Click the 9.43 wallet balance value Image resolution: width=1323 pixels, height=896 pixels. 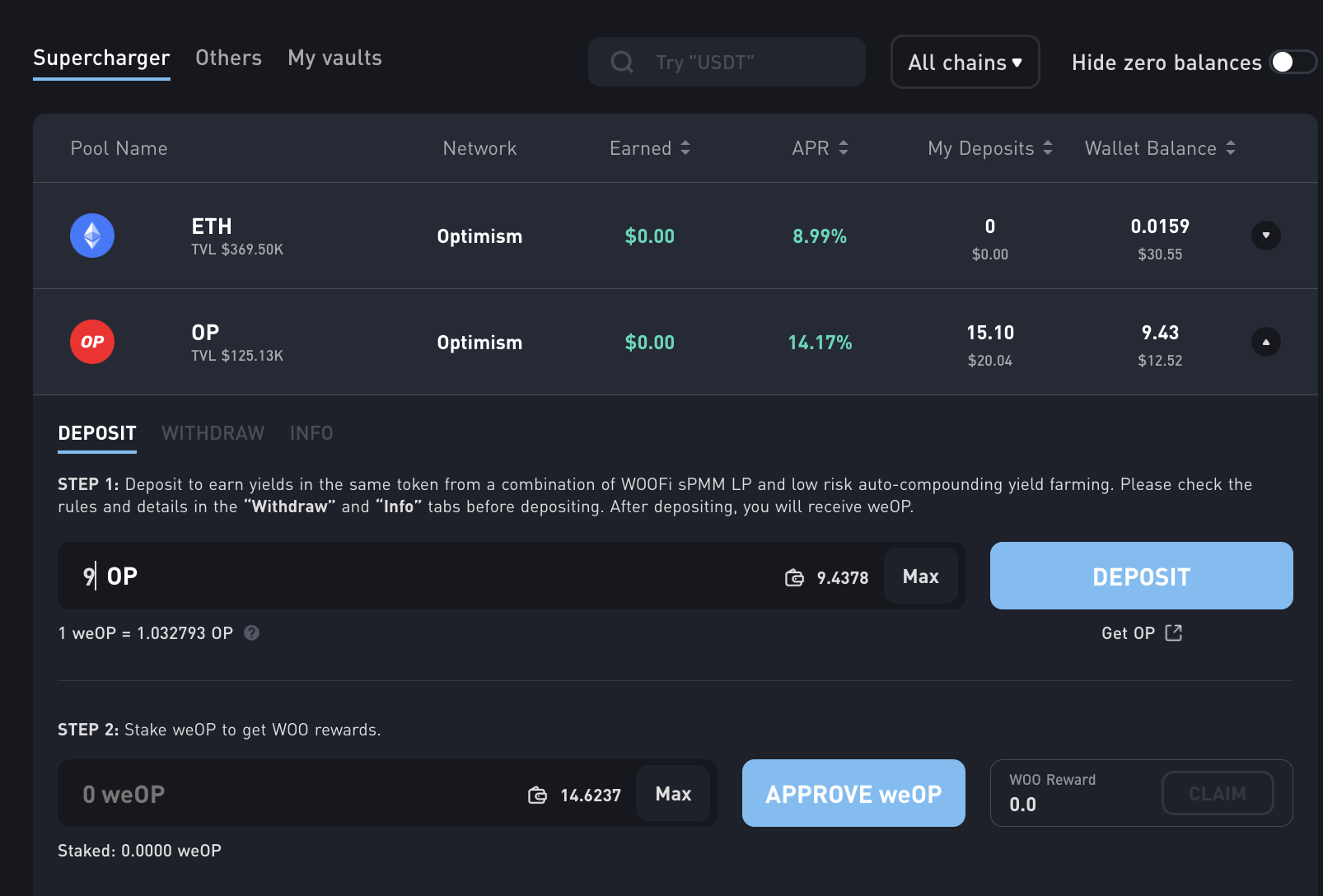coord(1160,333)
